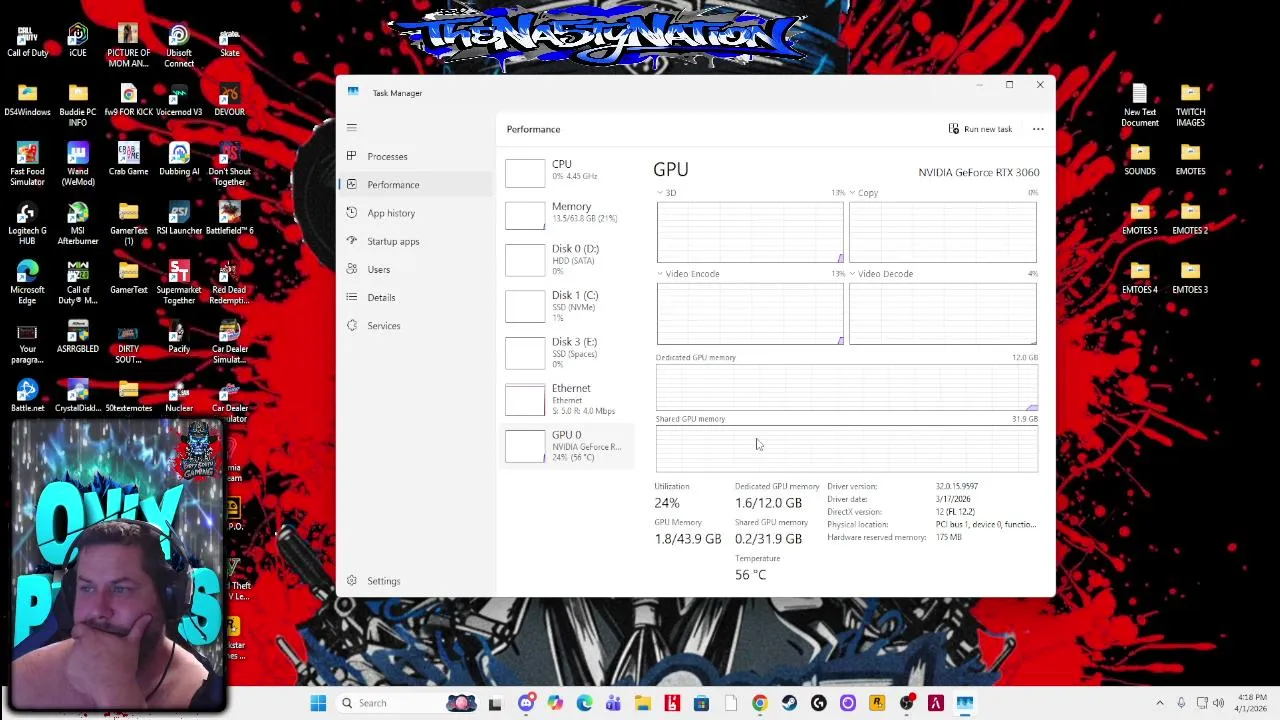Open File Explorer from taskbar
This screenshot has width=1280, height=720.
point(643,703)
